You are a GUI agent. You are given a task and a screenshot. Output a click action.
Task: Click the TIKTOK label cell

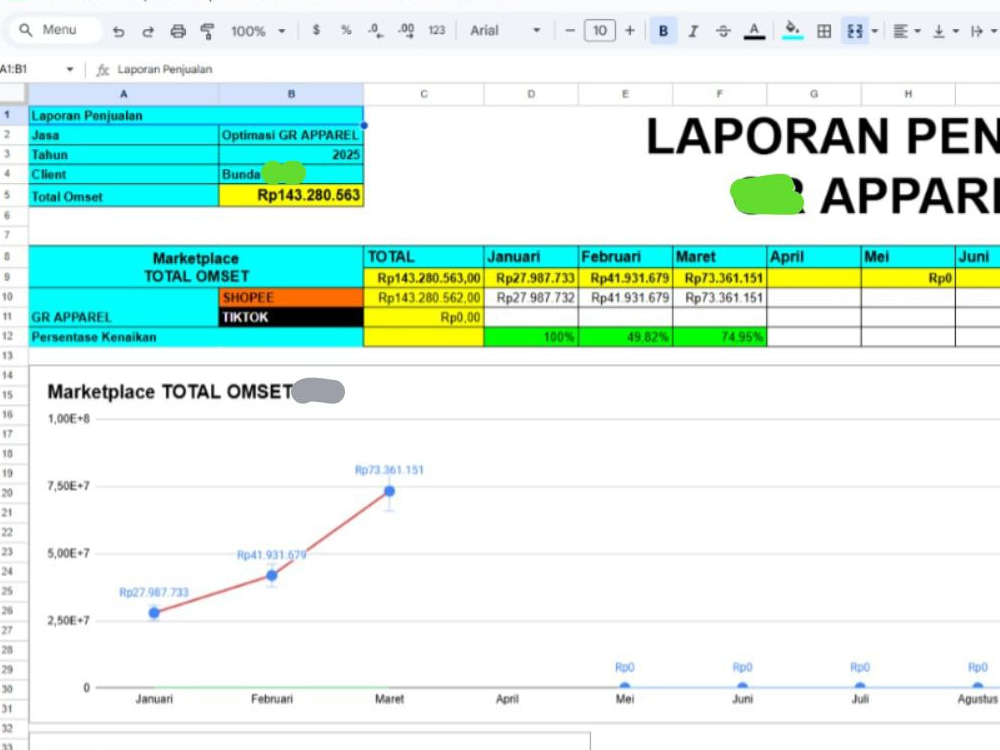(291, 317)
